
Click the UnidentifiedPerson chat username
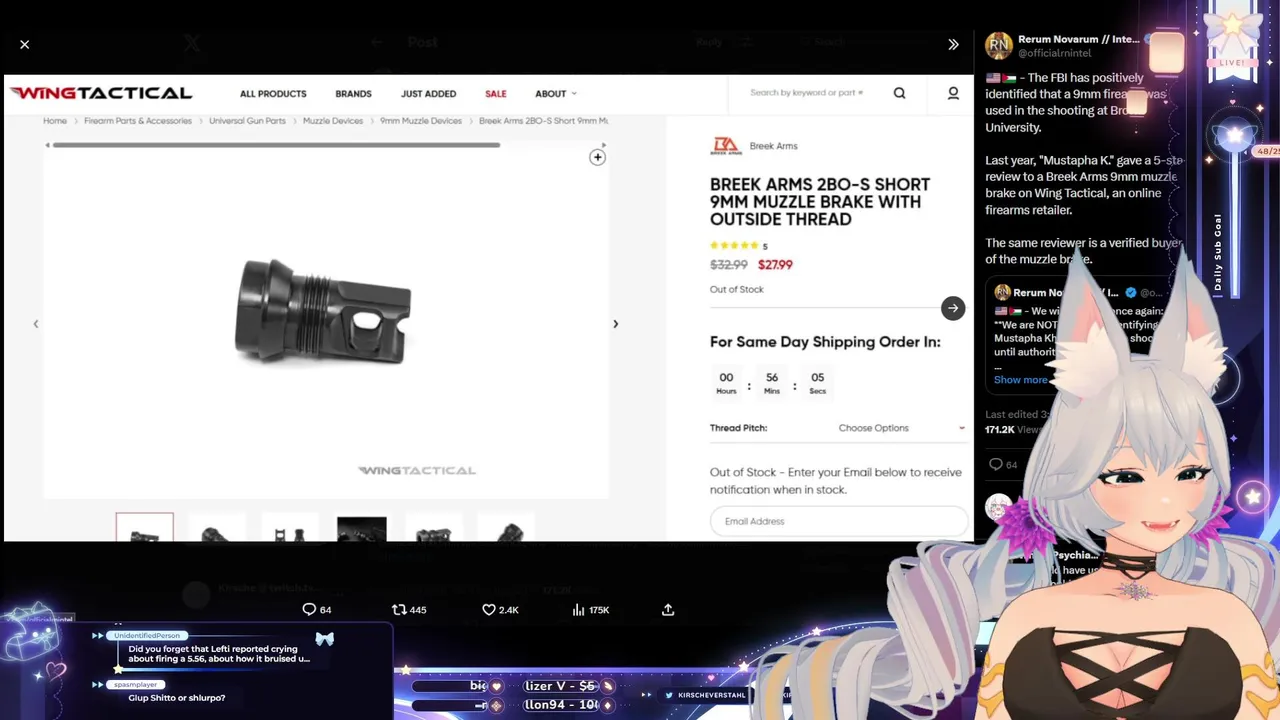click(147, 636)
